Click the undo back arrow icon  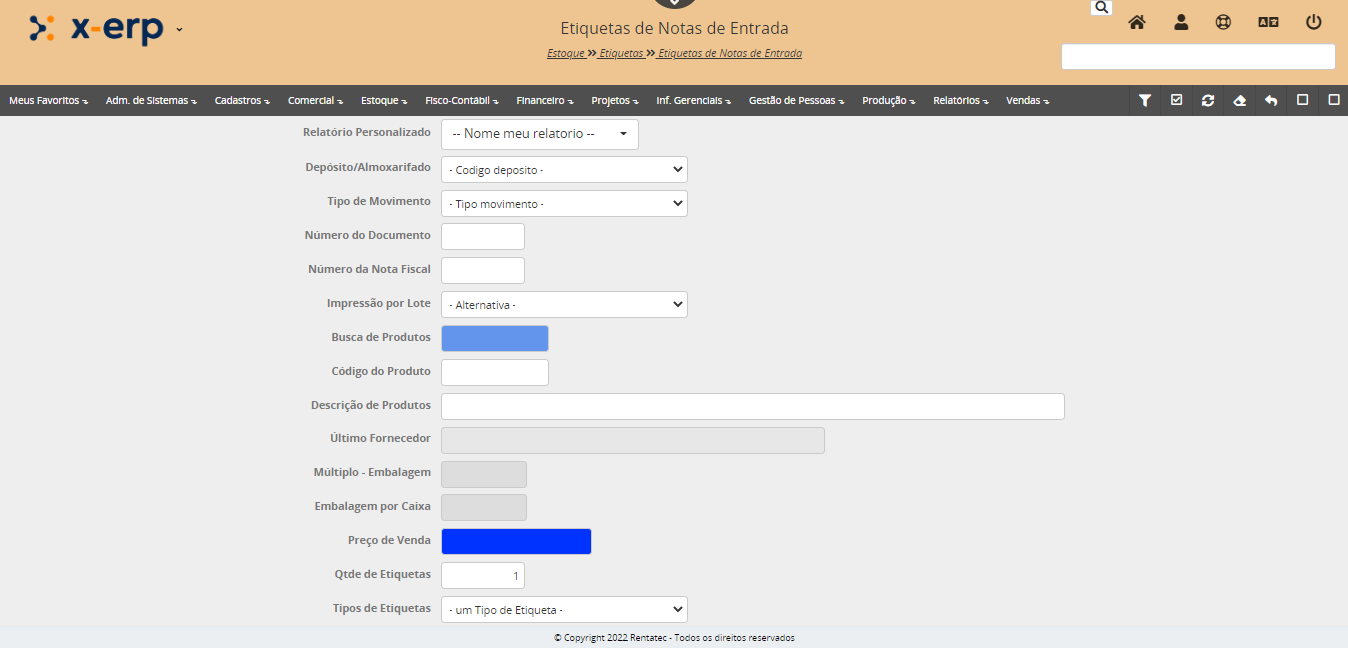(1271, 100)
